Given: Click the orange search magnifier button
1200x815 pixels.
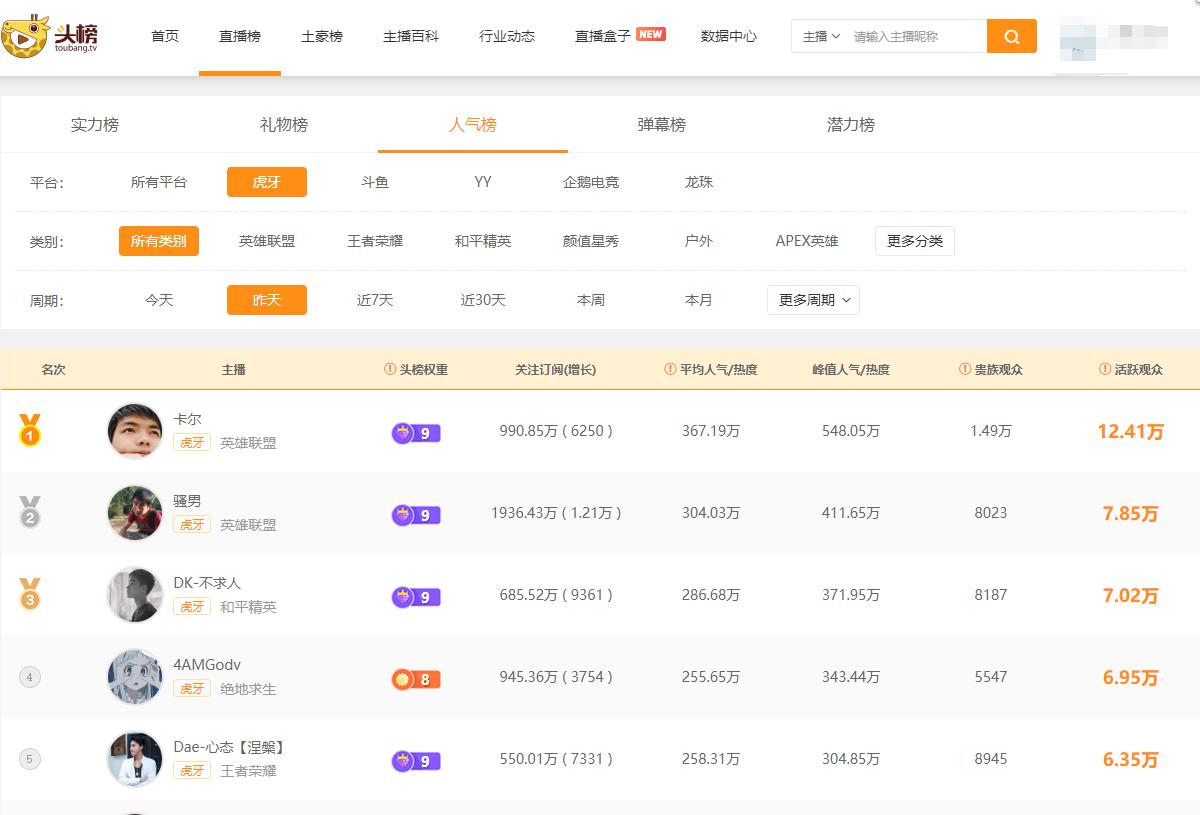Looking at the screenshot, I should click(1011, 37).
